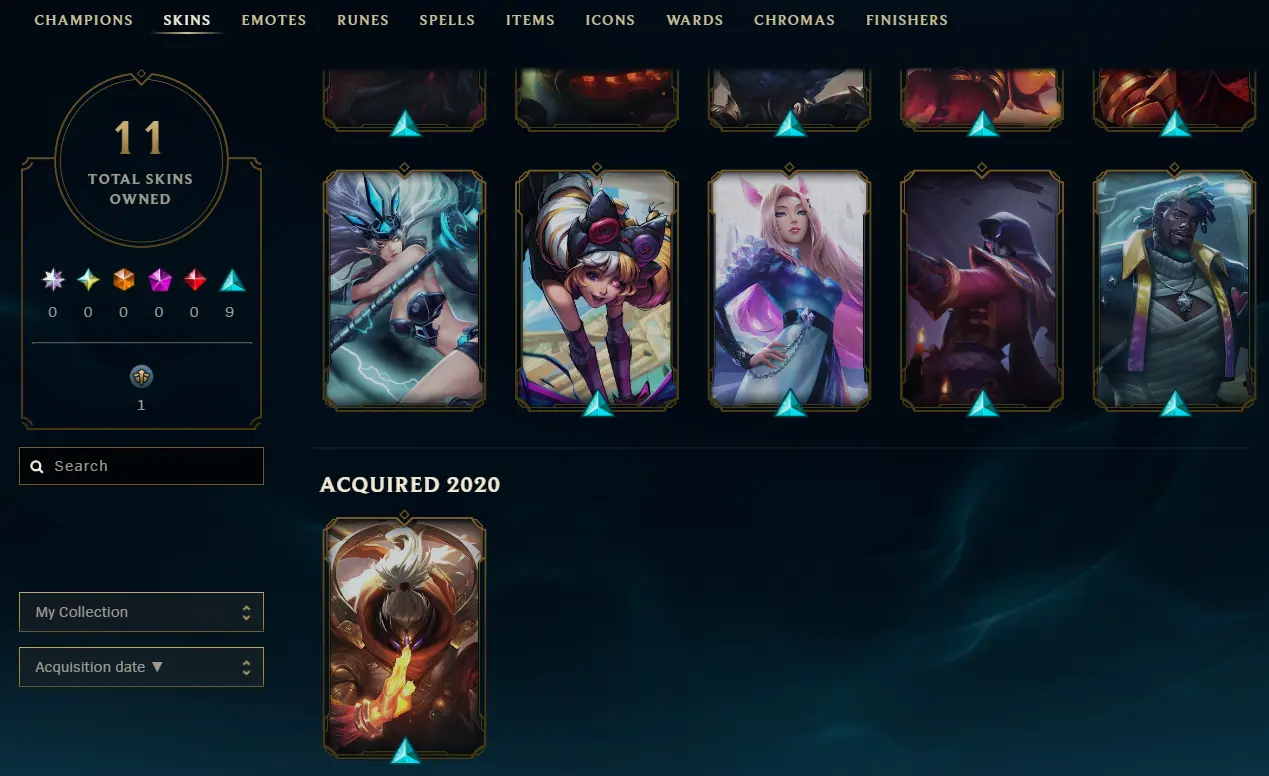Image resolution: width=1269 pixels, height=776 pixels.
Task: Click the legacy skins round badge icon
Action: [142, 377]
